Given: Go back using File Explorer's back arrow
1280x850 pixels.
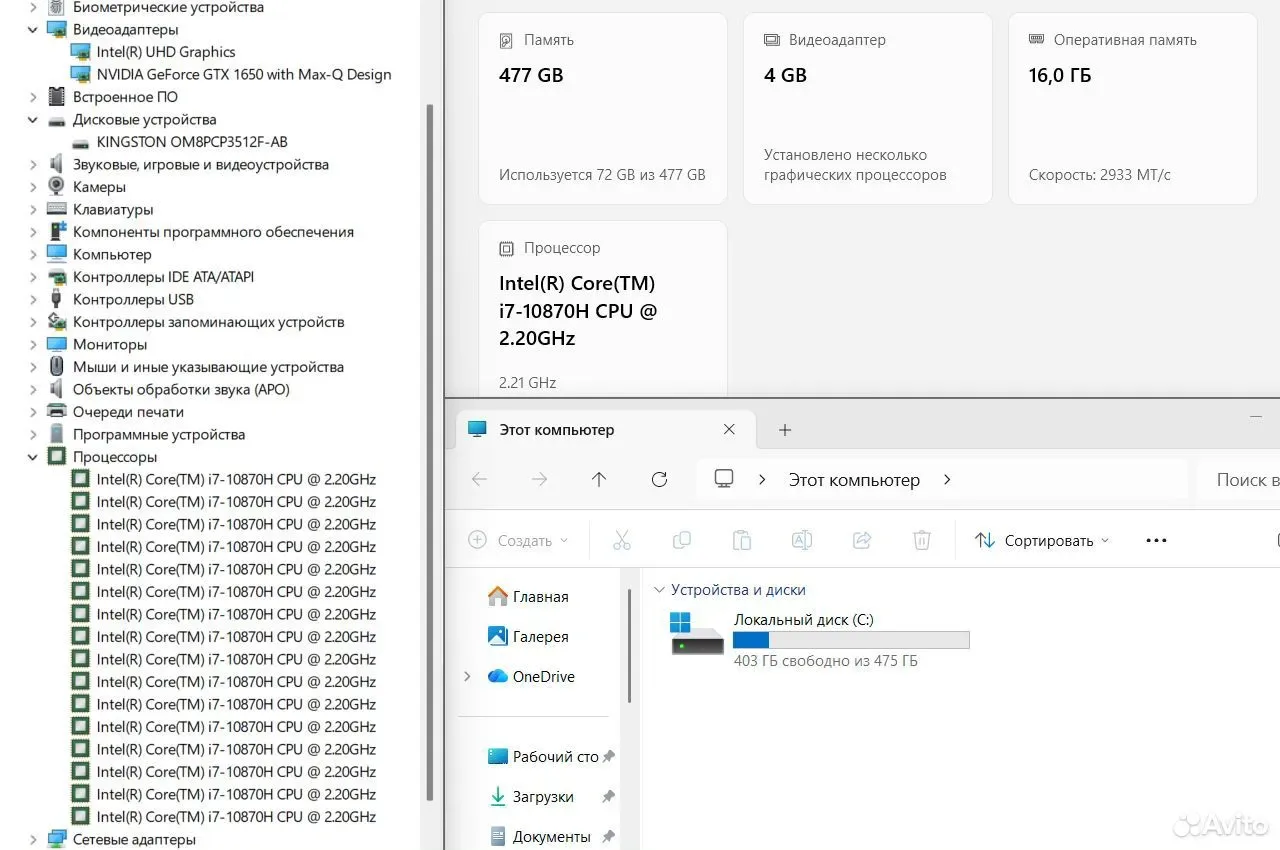Looking at the screenshot, I should (480, 480).
